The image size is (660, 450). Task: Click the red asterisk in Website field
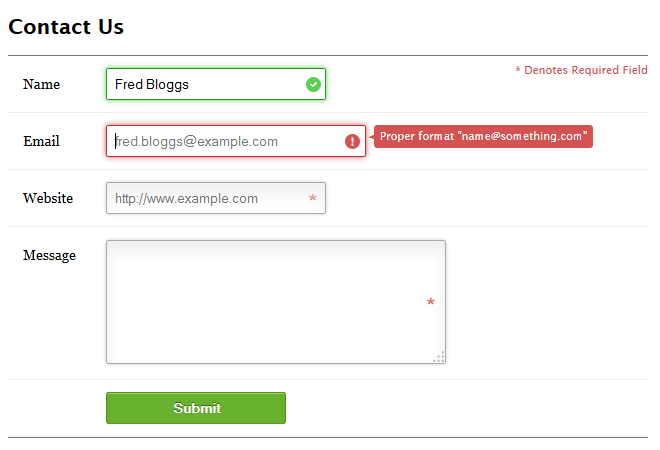(x=312, y=198)
